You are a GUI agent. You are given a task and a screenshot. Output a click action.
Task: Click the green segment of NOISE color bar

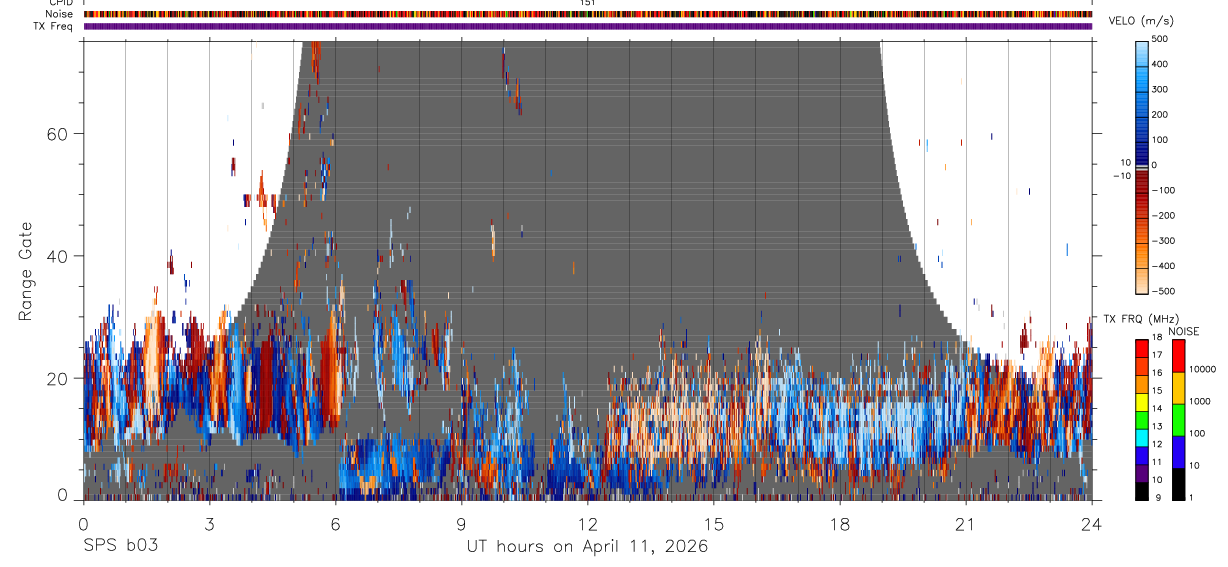coord(1178,418)
